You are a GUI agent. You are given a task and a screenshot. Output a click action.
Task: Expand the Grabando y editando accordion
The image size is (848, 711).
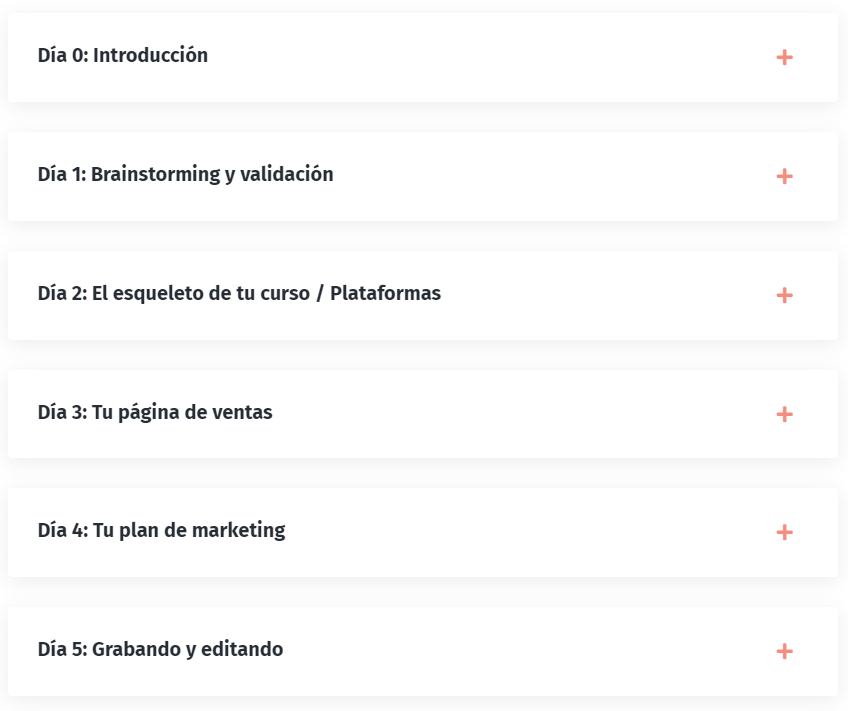coord(422,651)
